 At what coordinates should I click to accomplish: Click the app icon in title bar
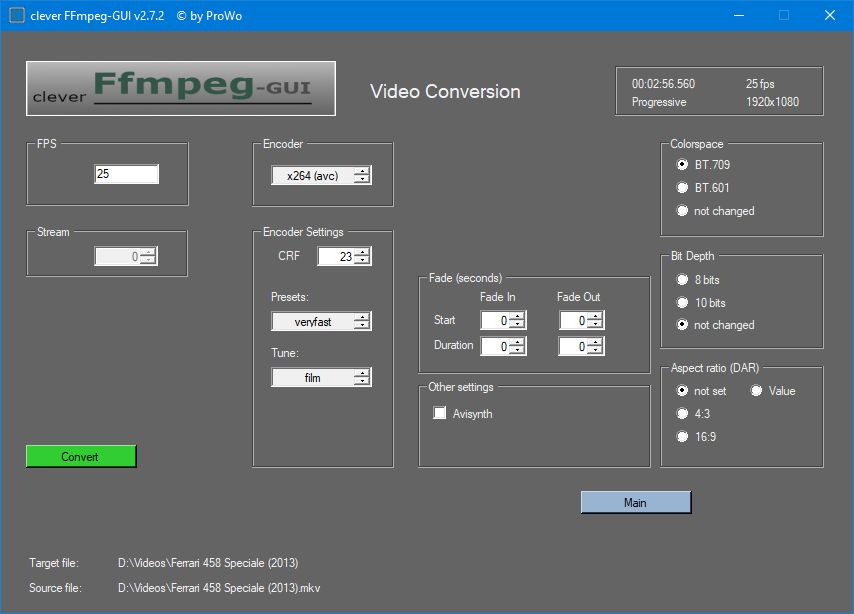click(16, 15)
